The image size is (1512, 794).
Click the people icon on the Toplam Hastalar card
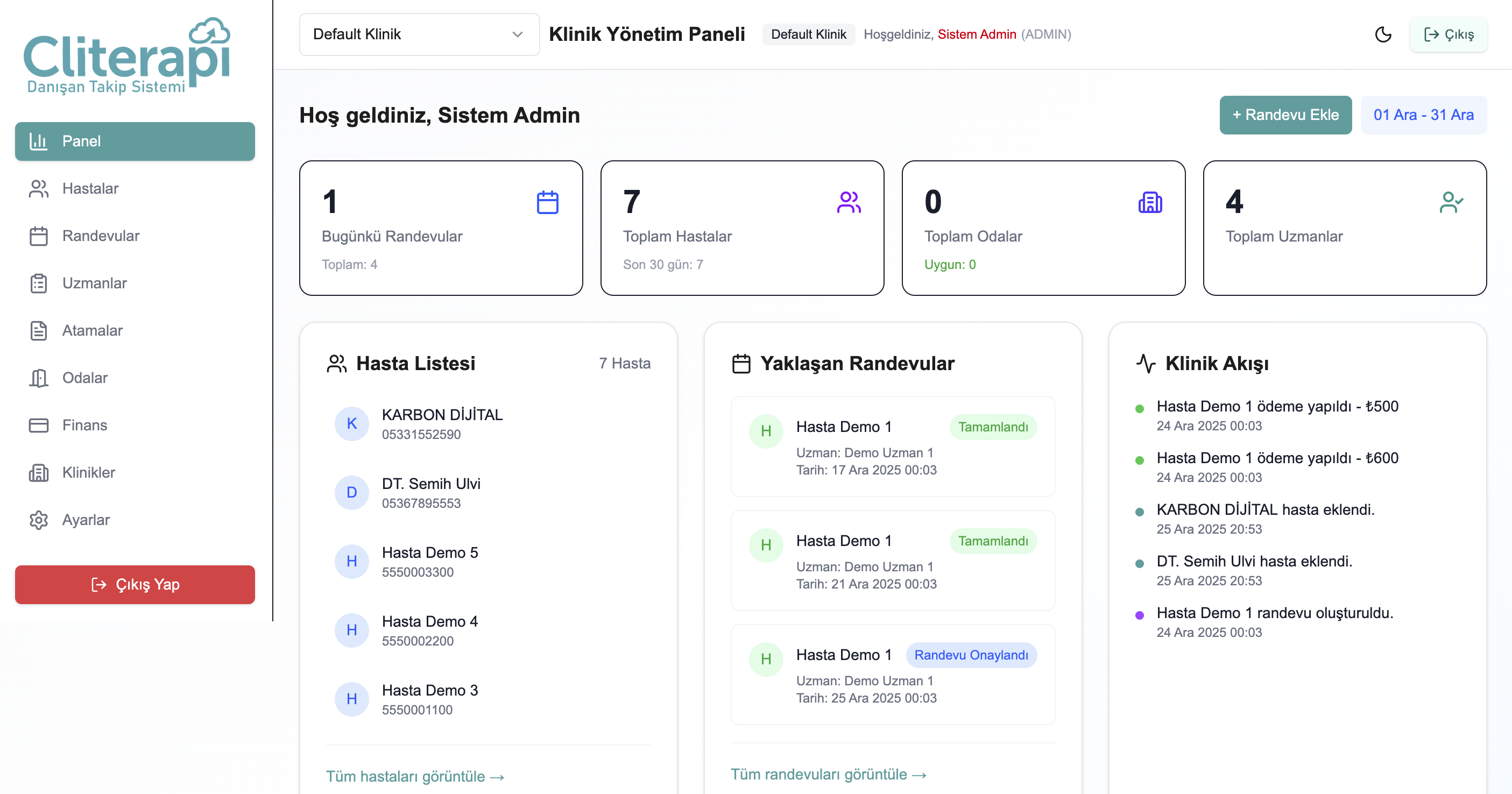click(848, 202)
